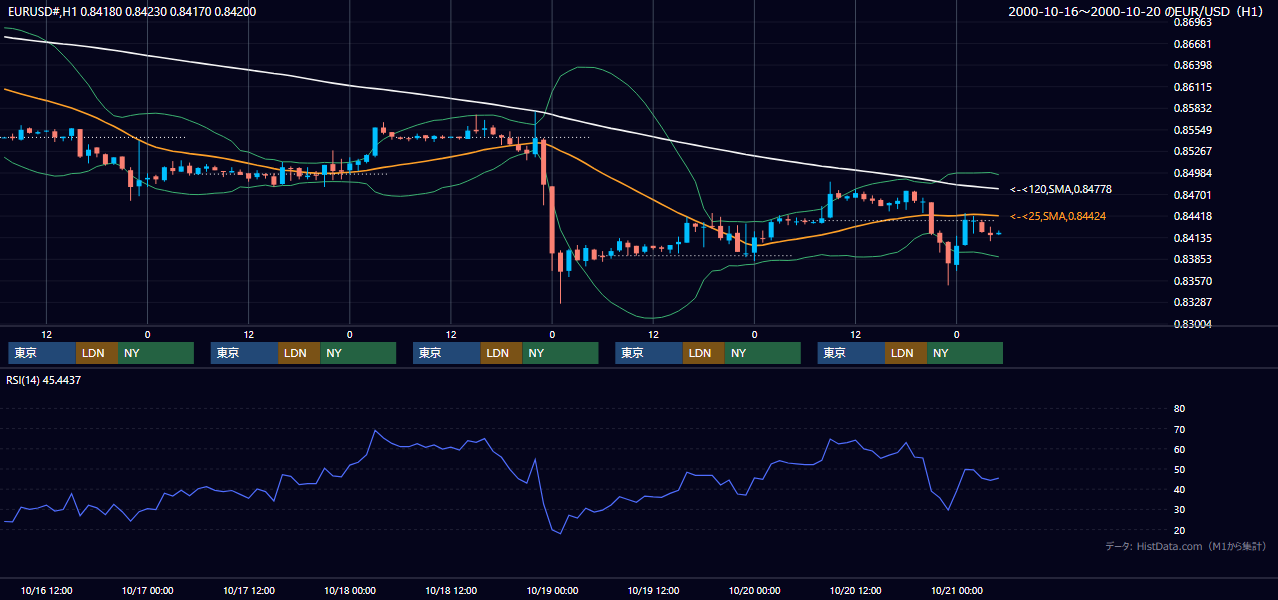The width and height of the screenshot is (1278, 600).
Task: Click price axis value 0.84701
Action: [x=1192, y=195]
